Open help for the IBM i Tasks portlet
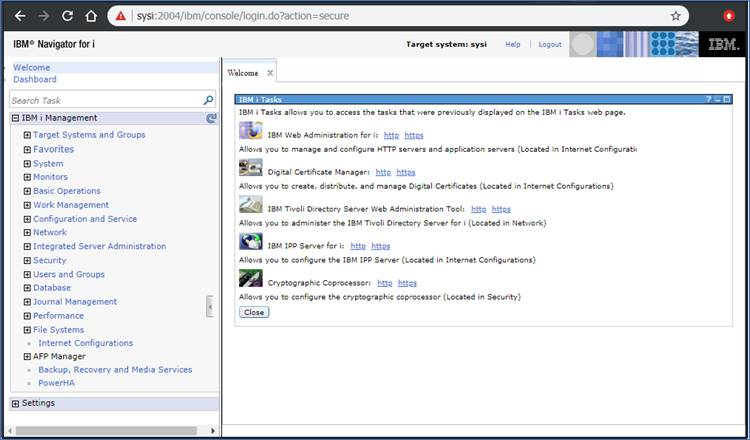 click(708, 99)
